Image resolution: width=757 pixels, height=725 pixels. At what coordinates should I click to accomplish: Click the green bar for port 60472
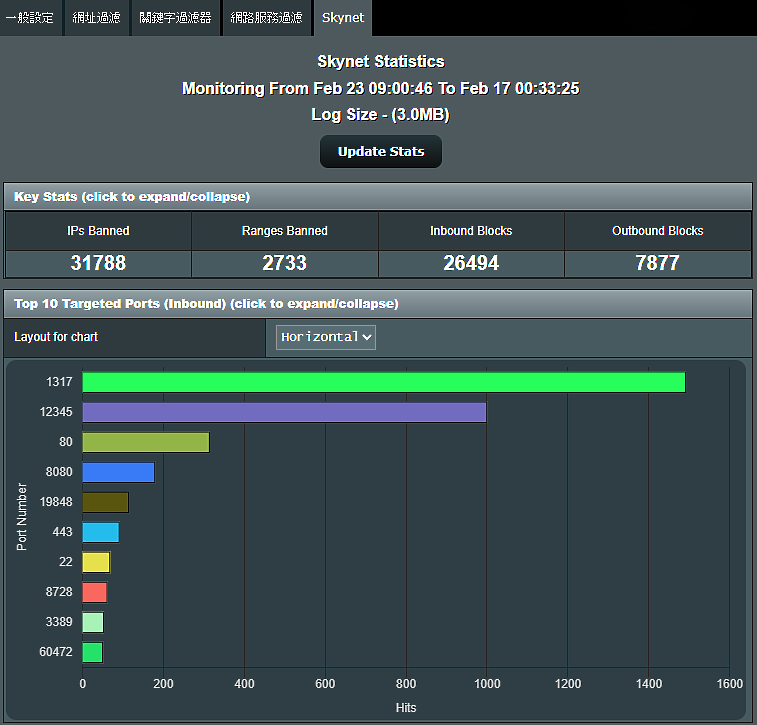click(93, 653)
